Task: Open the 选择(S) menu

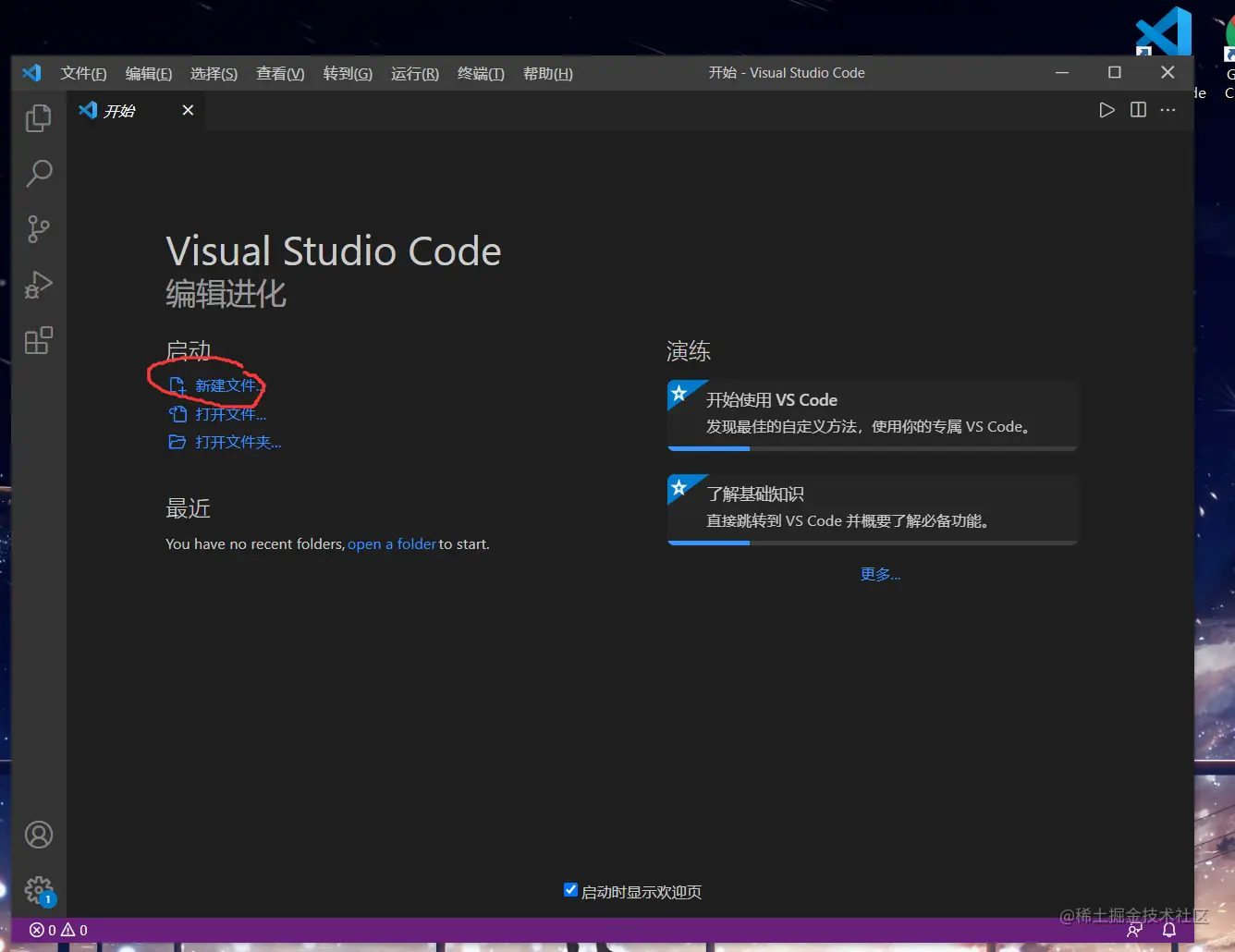Action: [x=214, y=73]
